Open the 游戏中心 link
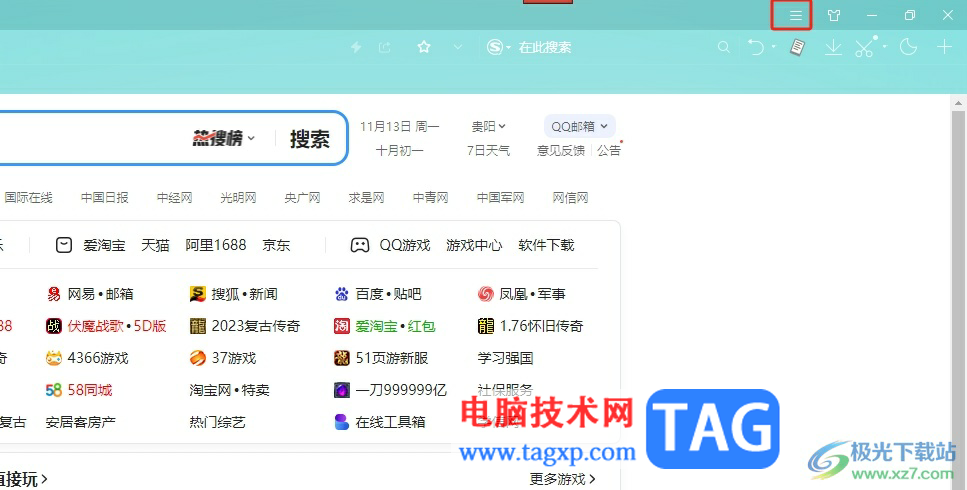 pyautogui.click(x=474, y=245)
